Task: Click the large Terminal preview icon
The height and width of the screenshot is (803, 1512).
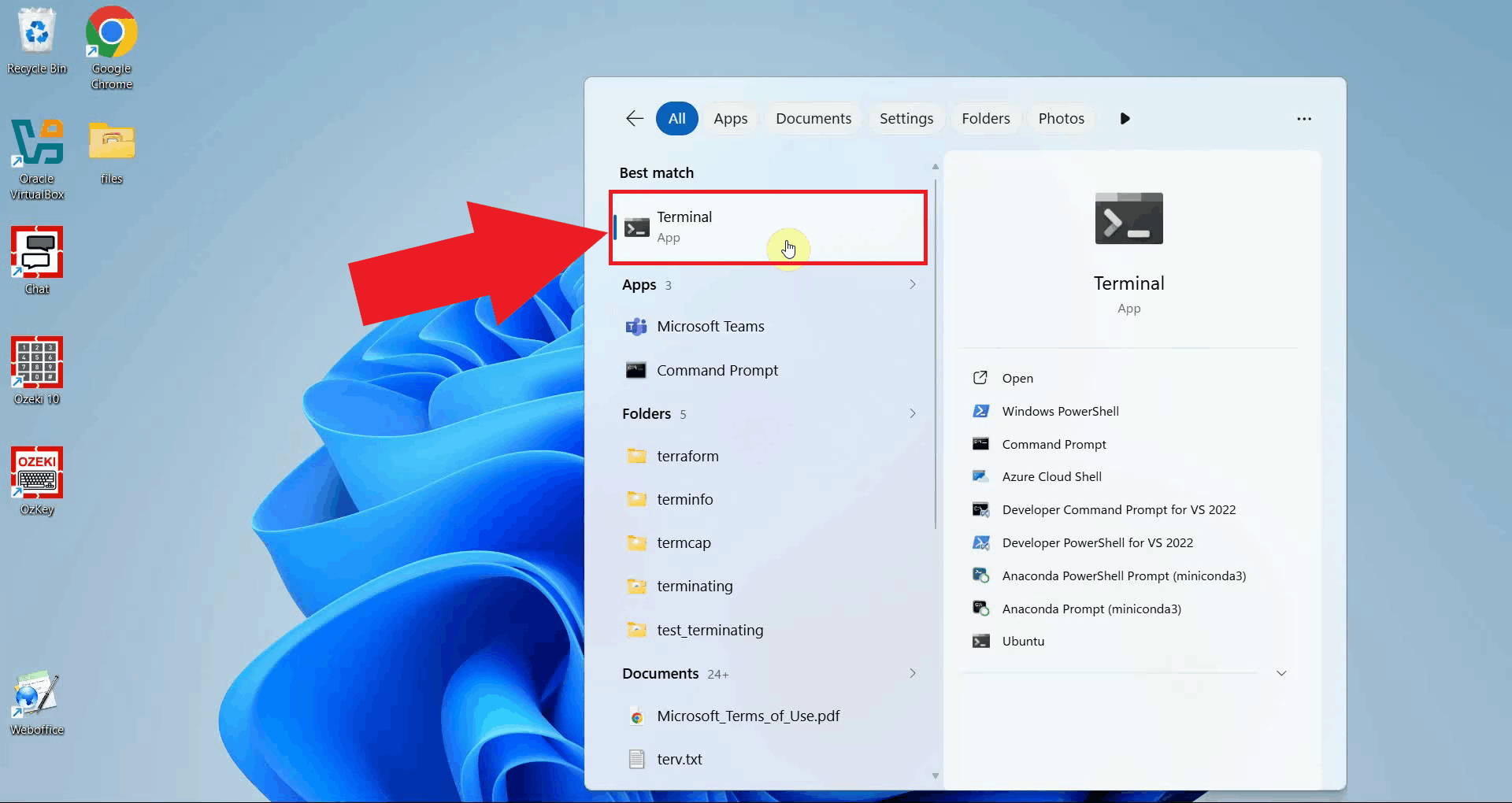Action: [1128, 218]
